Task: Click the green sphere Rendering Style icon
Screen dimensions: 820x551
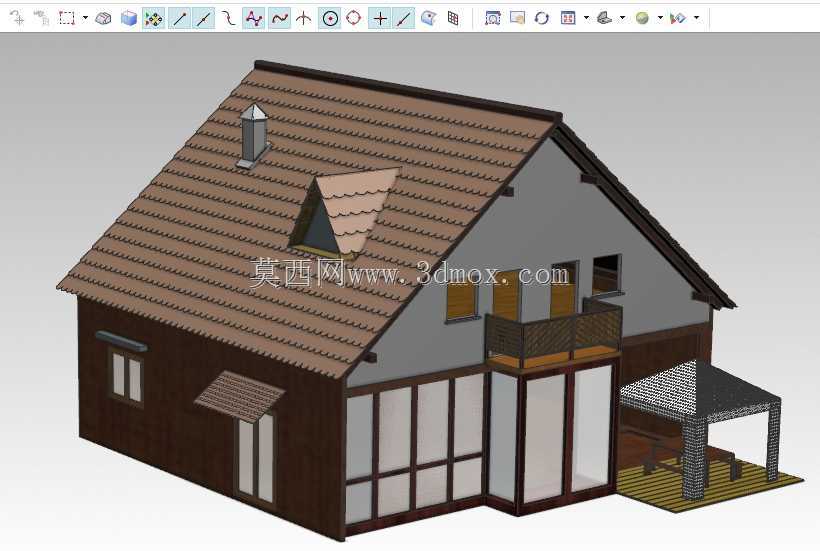Action: coord(642,18)
